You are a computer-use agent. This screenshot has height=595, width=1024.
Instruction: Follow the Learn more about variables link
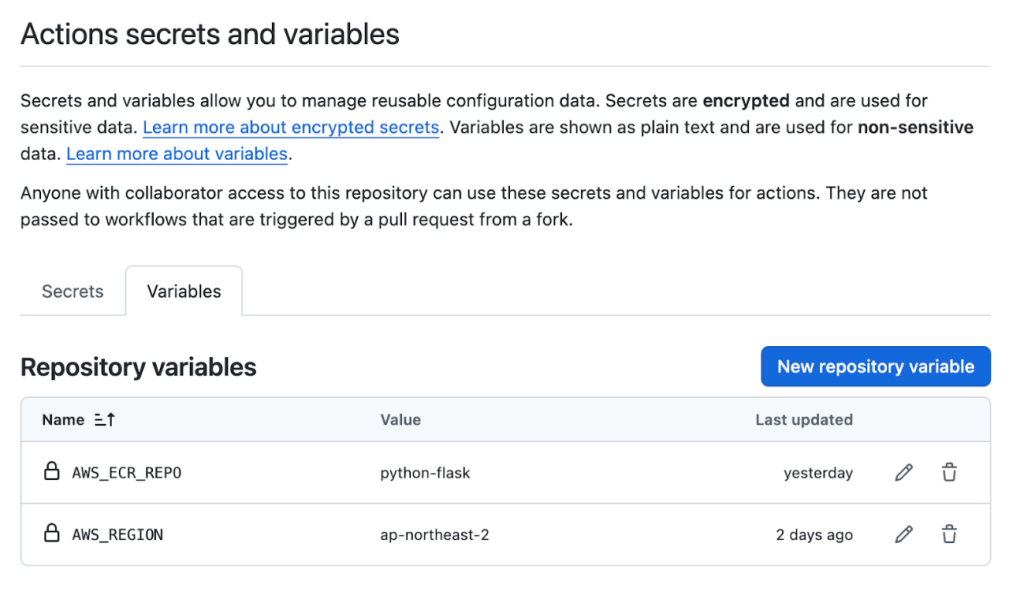[177, 154]
